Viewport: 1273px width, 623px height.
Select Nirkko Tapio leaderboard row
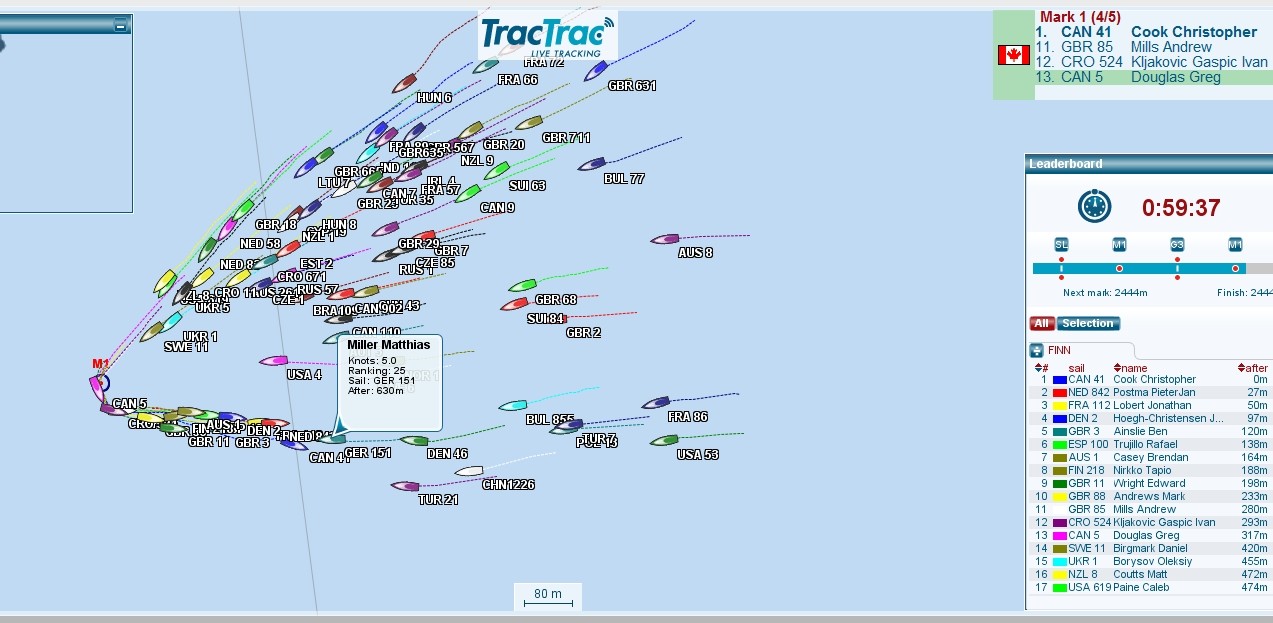(x=1149, y=471)
